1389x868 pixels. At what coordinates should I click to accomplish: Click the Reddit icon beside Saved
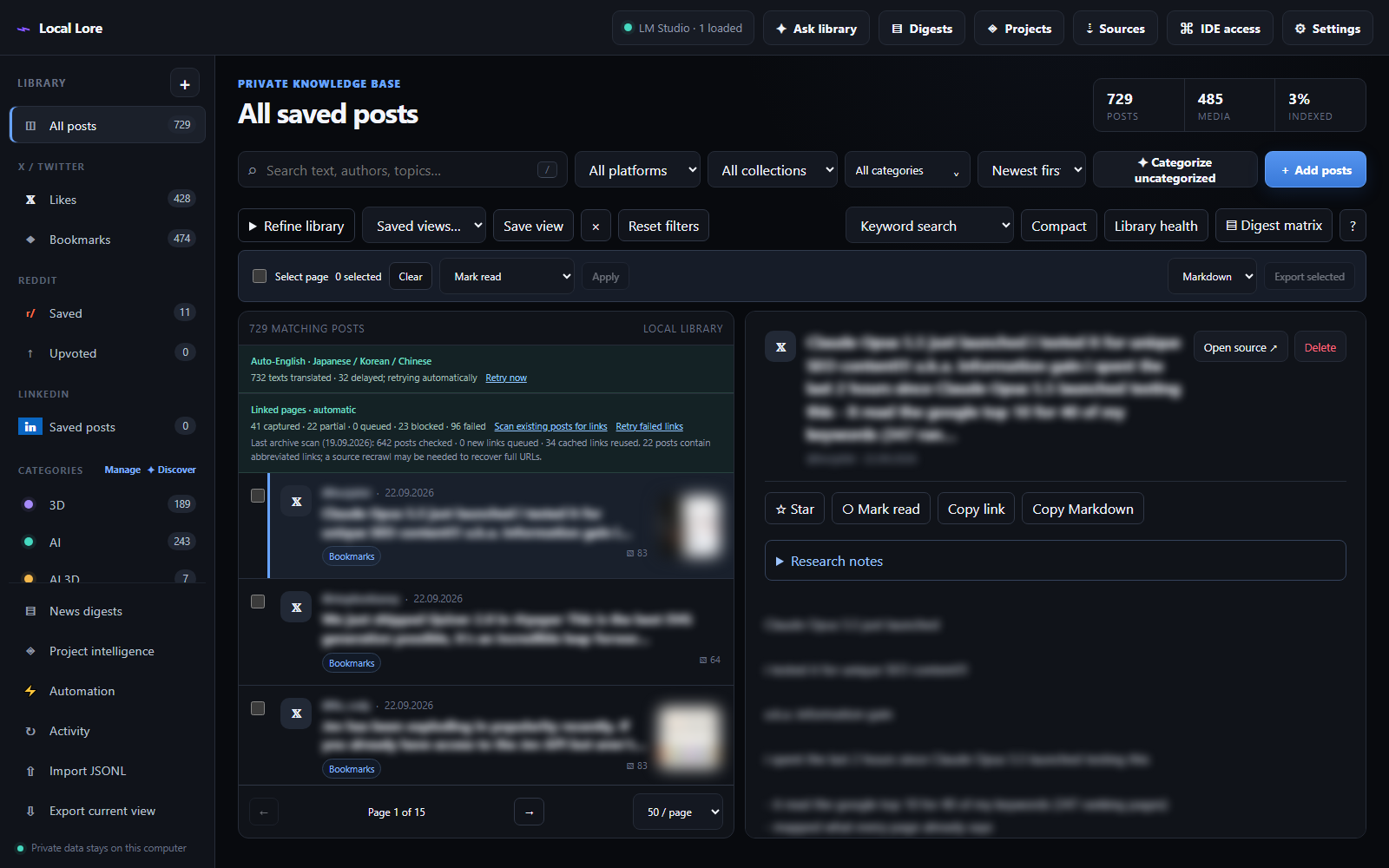pyautogui.click(x=30, y=313)
